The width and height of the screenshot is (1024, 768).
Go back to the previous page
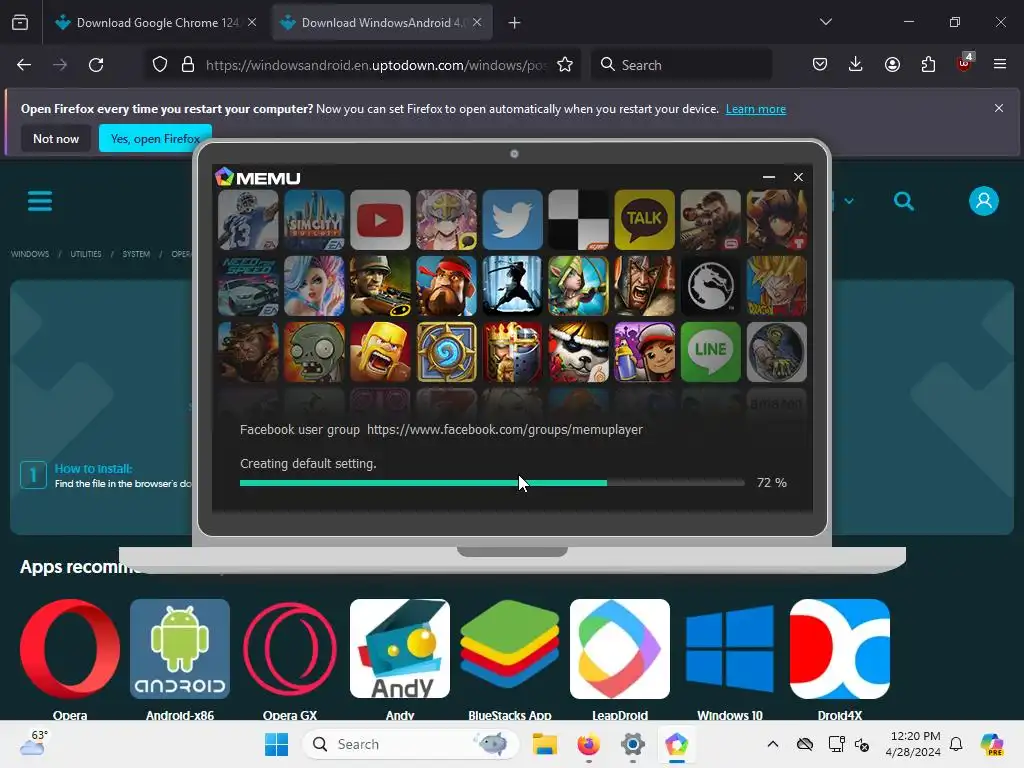pos(24,65)
